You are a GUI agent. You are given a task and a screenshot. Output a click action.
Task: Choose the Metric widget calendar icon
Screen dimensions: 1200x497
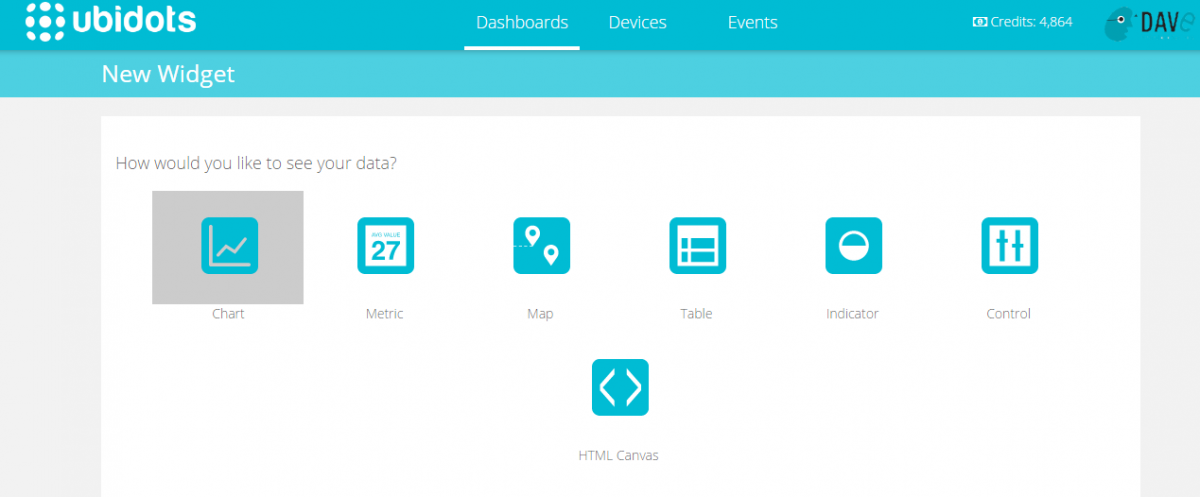385,246
